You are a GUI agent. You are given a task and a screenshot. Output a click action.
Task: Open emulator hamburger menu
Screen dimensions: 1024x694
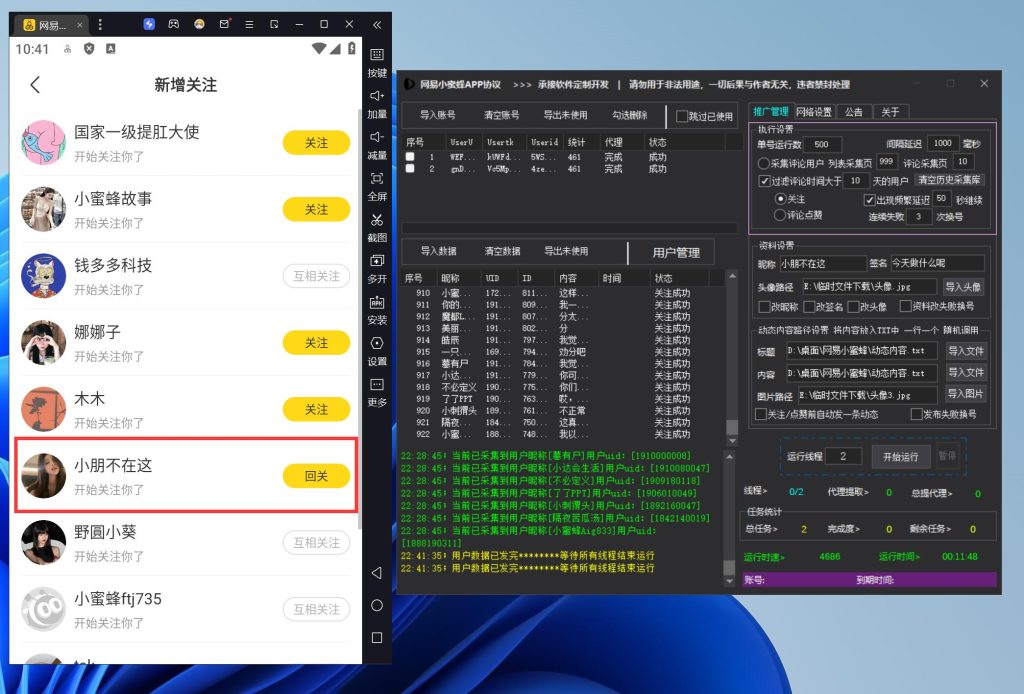(250, 24)
